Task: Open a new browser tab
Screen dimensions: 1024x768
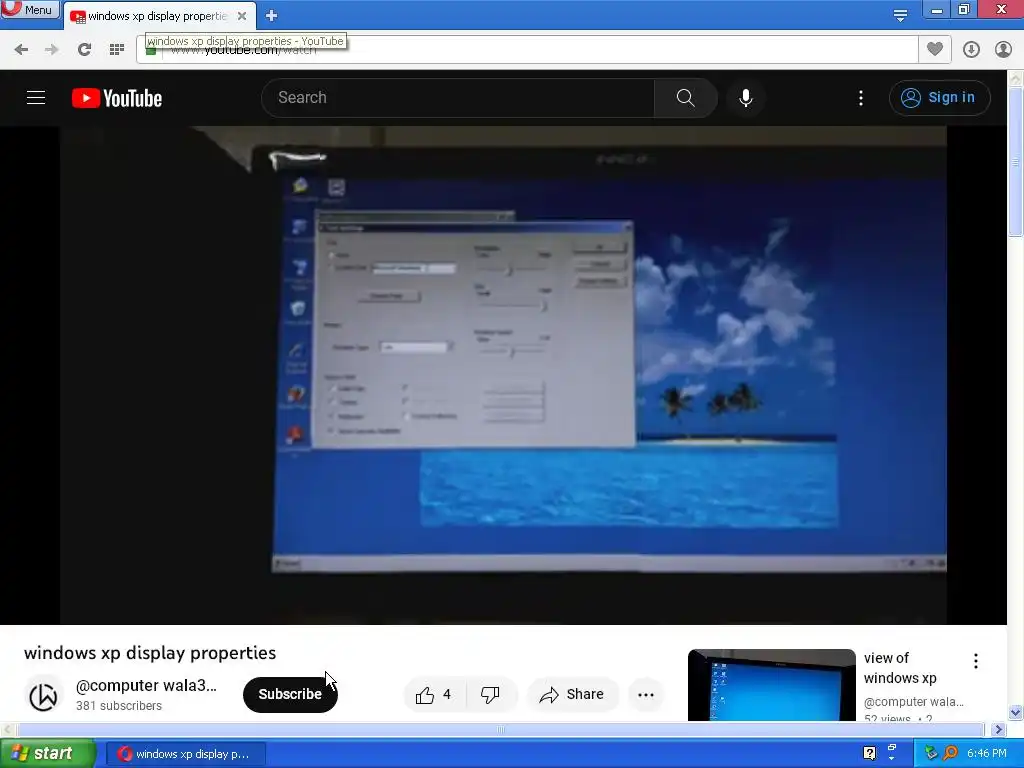Action: tap(272, 16)
